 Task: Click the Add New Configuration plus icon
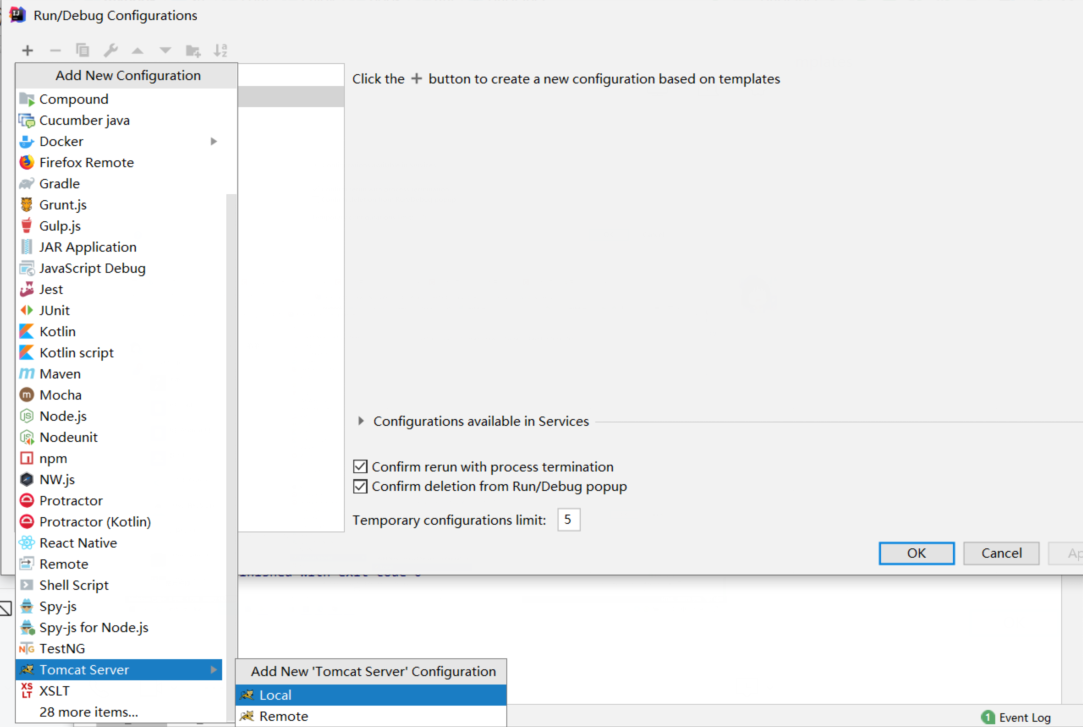(x=28, y=50)
